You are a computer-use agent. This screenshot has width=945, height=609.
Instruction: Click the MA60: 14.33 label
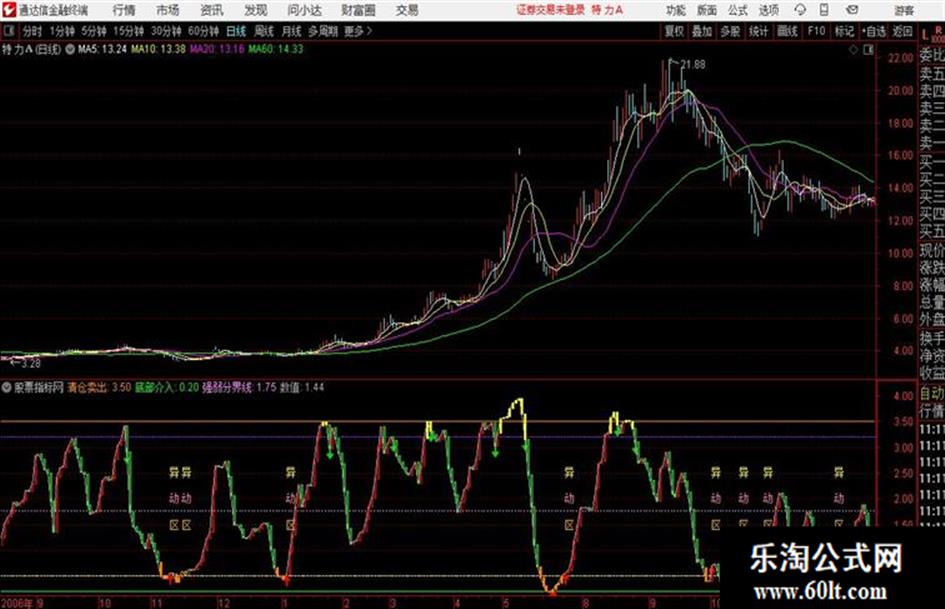(x=276, y=49)
